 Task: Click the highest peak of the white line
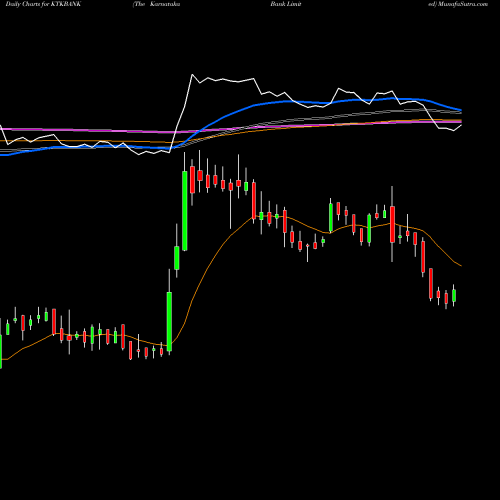click(x=192, y=75)
